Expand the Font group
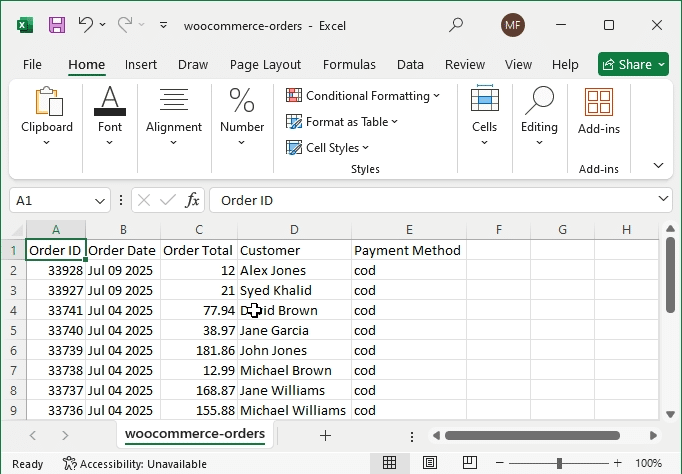682x474 pixels. [x=110, y=117]
